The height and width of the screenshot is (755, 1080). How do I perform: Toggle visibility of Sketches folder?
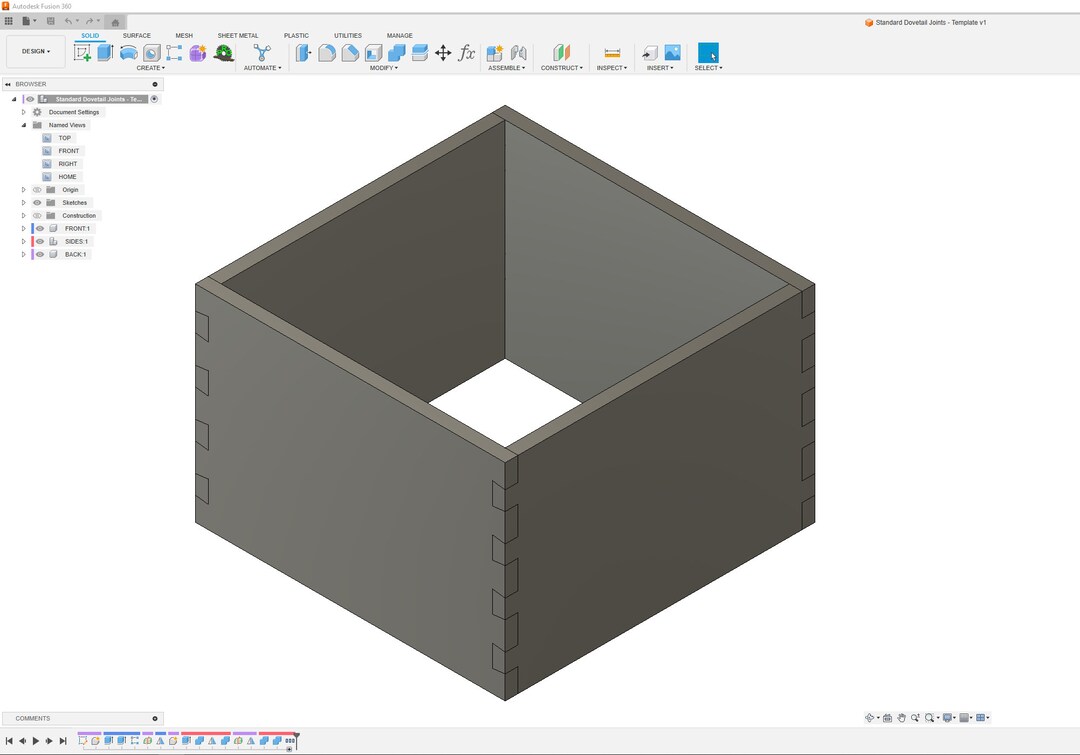(x=37, y=202)
